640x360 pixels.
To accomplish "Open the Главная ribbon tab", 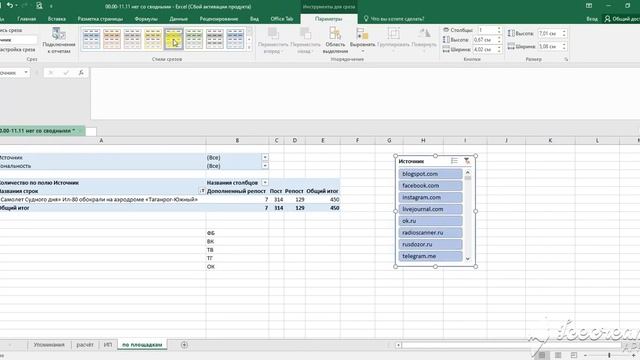I will coord(27,19).
